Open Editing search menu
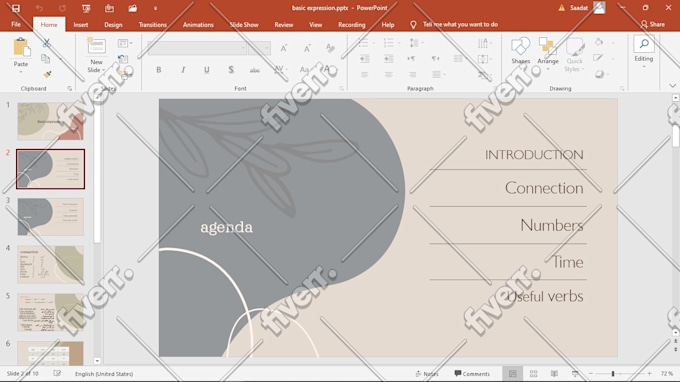 click(x=644, y=51)
